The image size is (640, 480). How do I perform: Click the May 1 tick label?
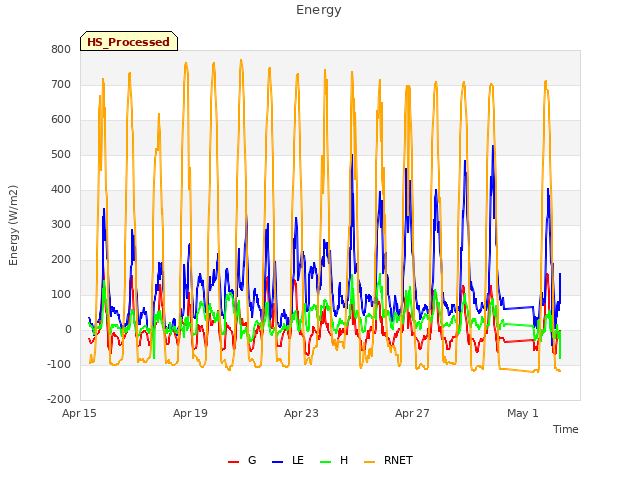click(523, 413)
